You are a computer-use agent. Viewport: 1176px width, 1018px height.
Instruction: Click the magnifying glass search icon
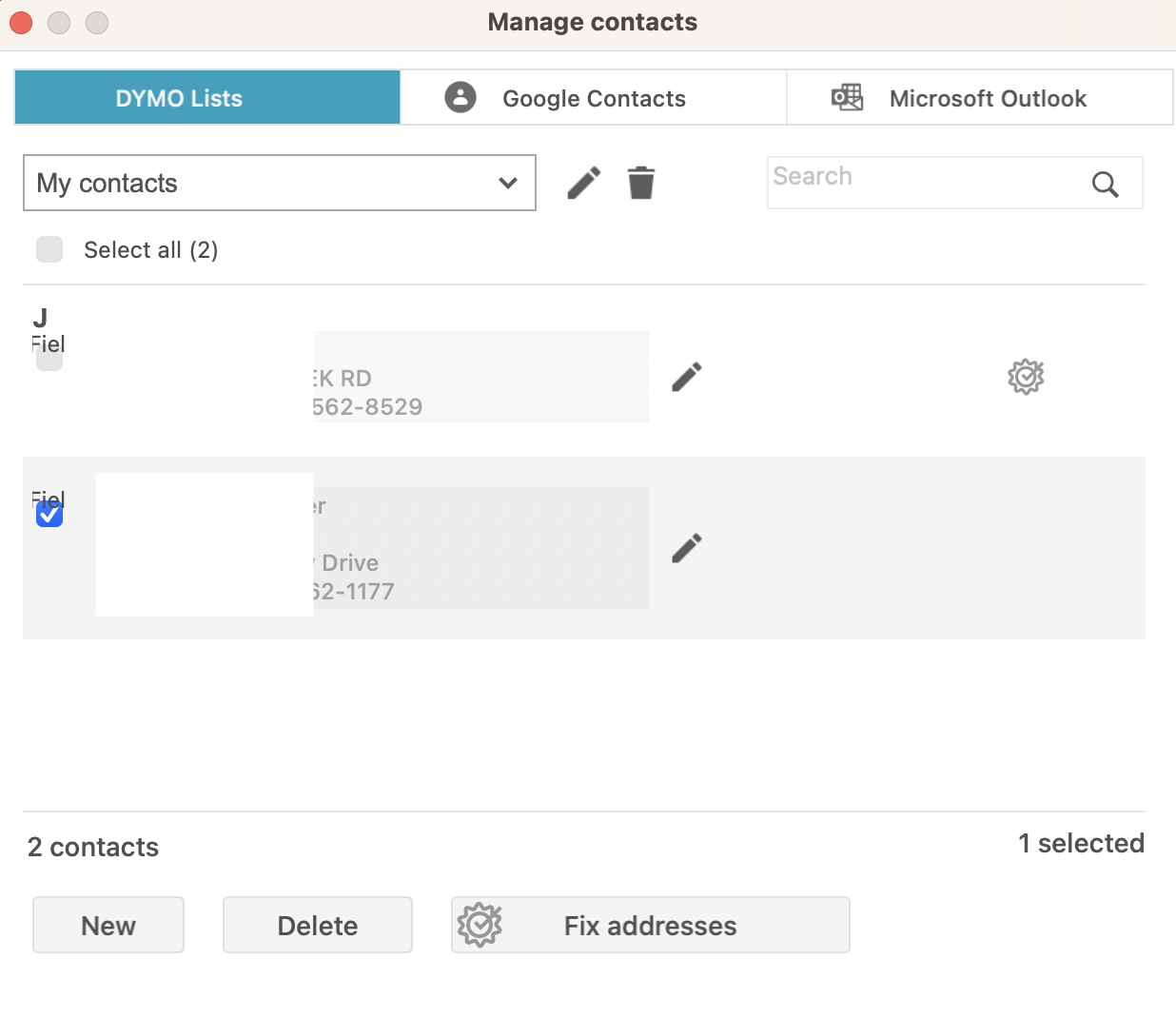1105,184
